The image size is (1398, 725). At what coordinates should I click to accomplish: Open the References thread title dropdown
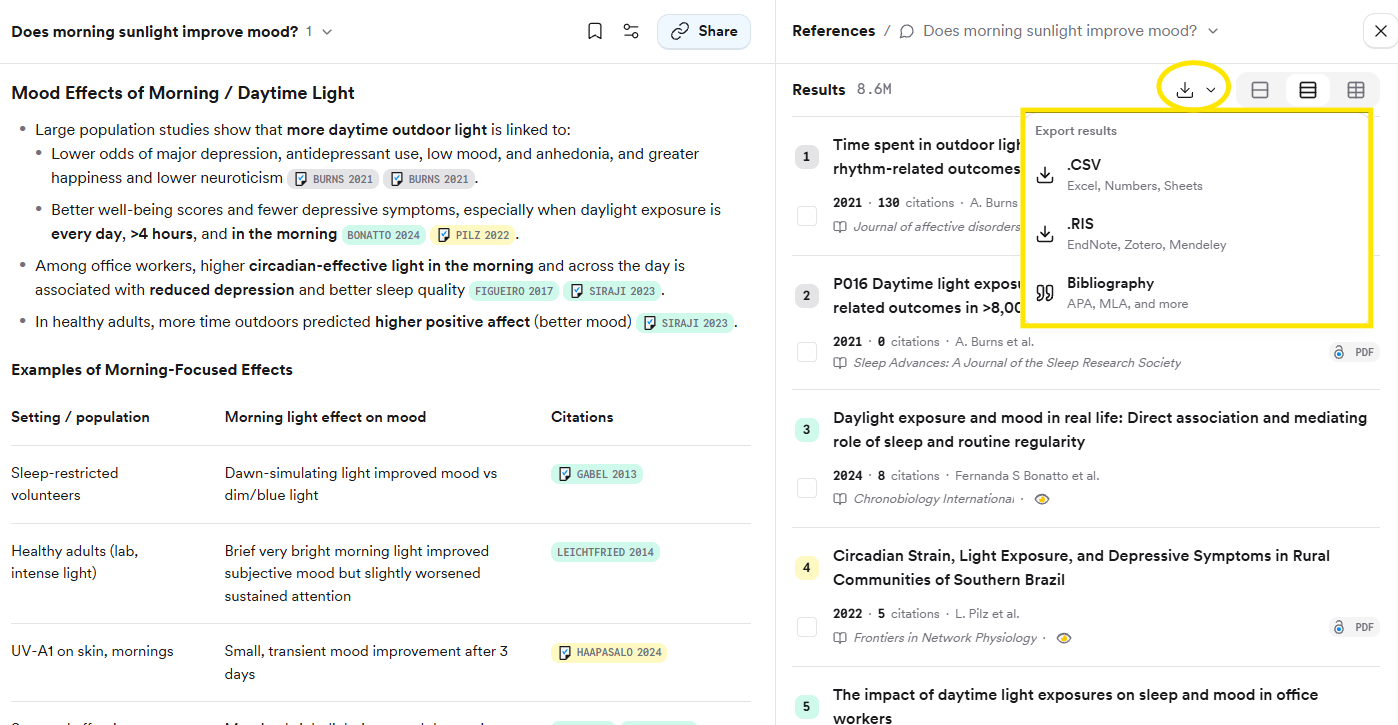(x=1213, y=31)
